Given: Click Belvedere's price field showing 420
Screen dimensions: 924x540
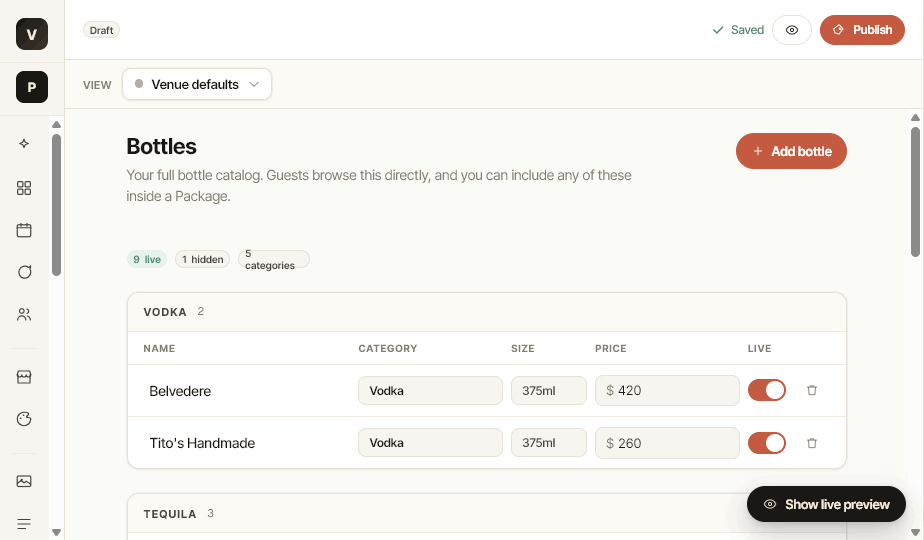Looking at the screenshot, I should (x=667, y=390).
